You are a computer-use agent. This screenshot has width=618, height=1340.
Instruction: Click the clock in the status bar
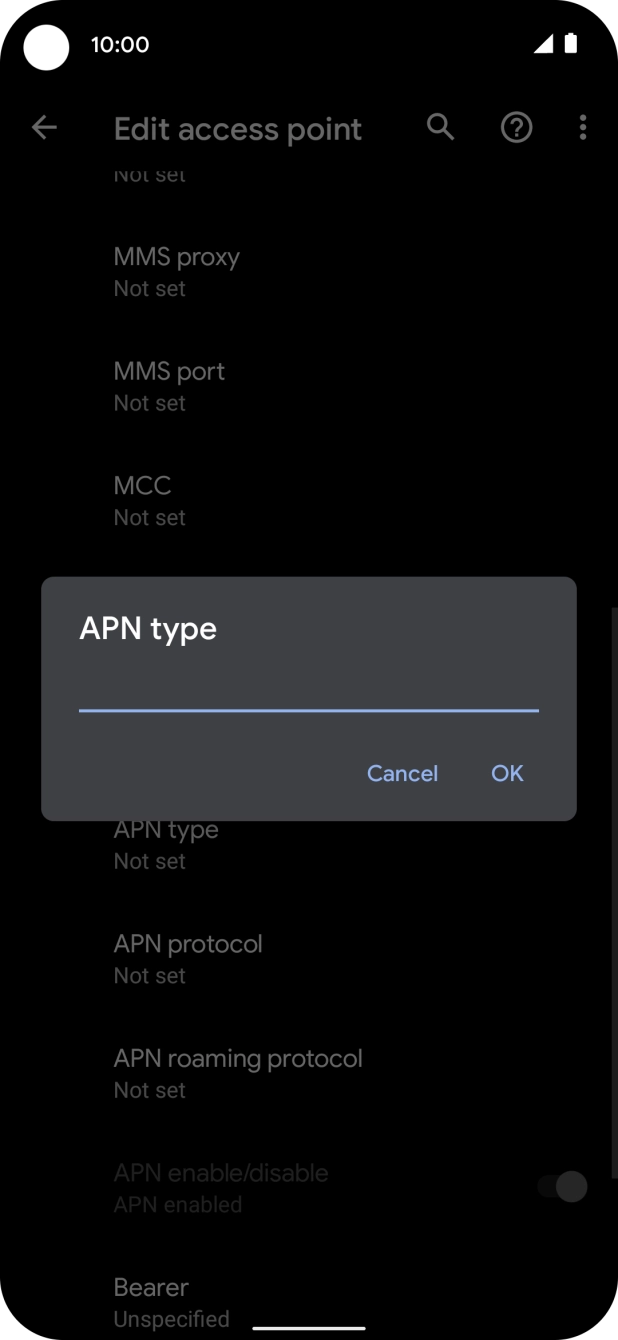click(x=121, y=44)
